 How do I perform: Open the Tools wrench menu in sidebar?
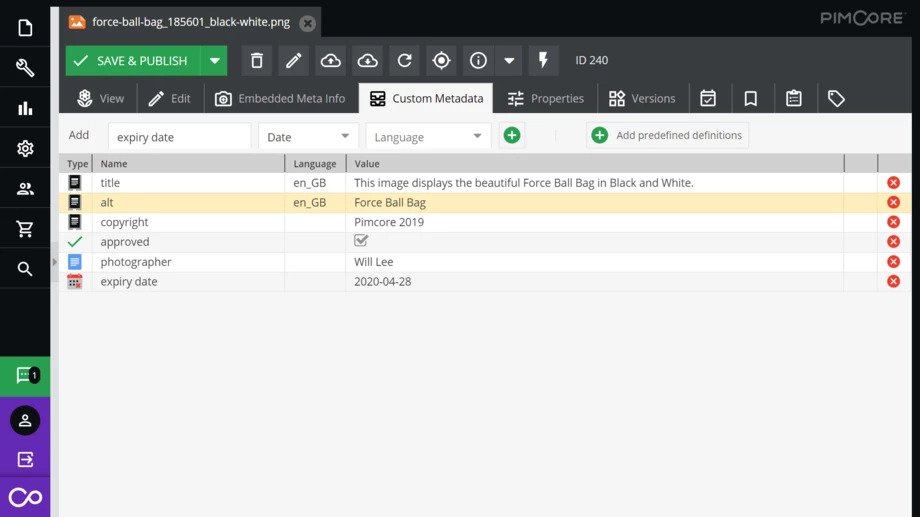pos(25,67)
